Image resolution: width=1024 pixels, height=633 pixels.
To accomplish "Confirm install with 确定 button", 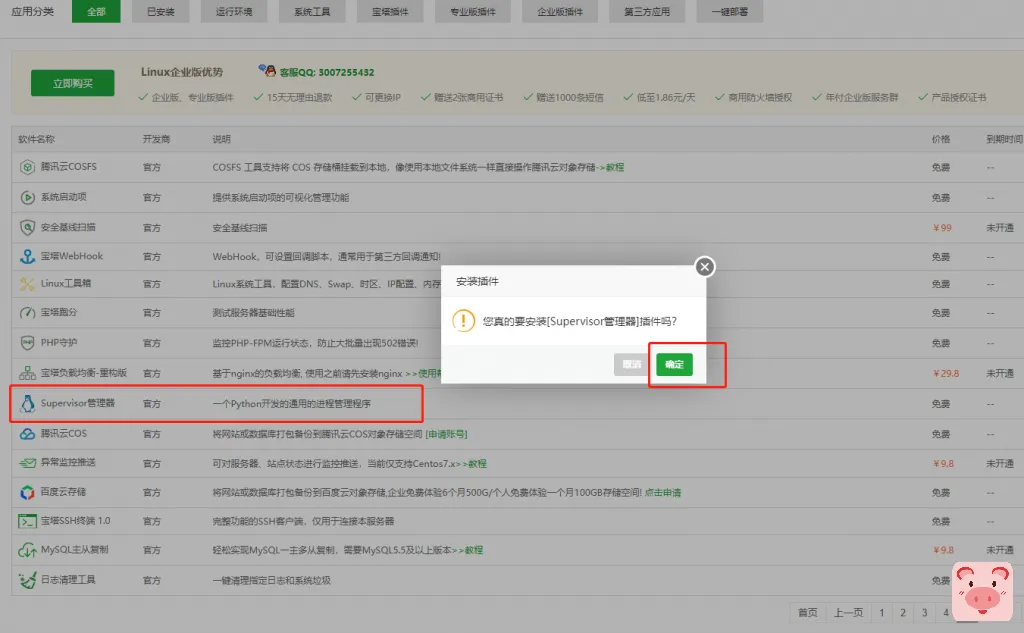I will pos(674,365).
